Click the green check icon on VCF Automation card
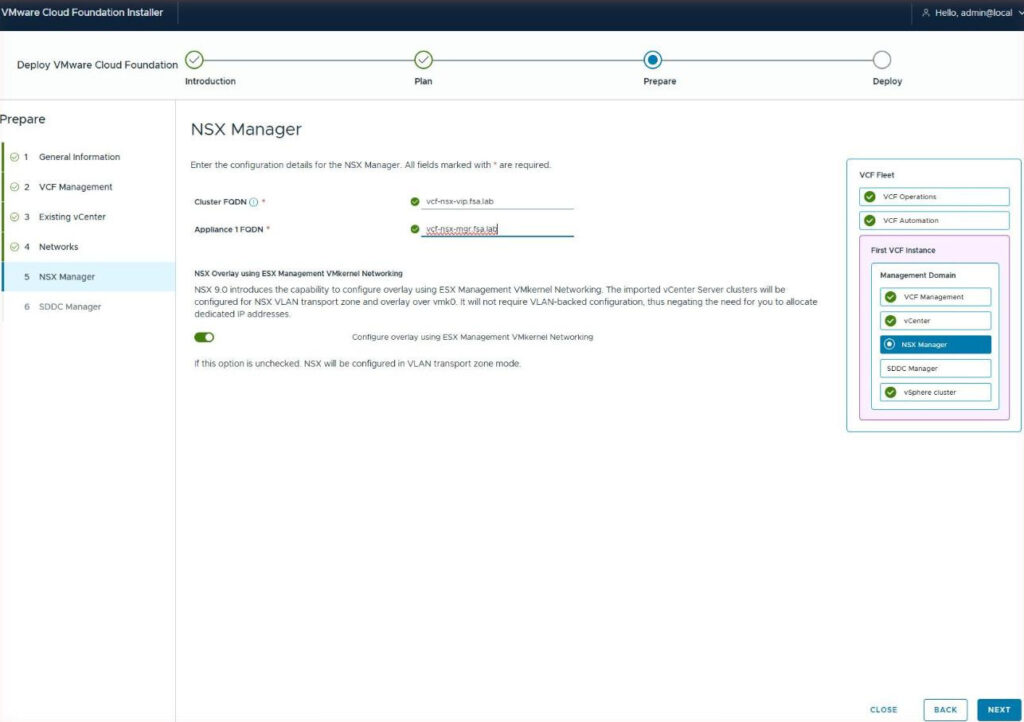The height and width of the screenshot is (722, 1024). coord(870,221)
